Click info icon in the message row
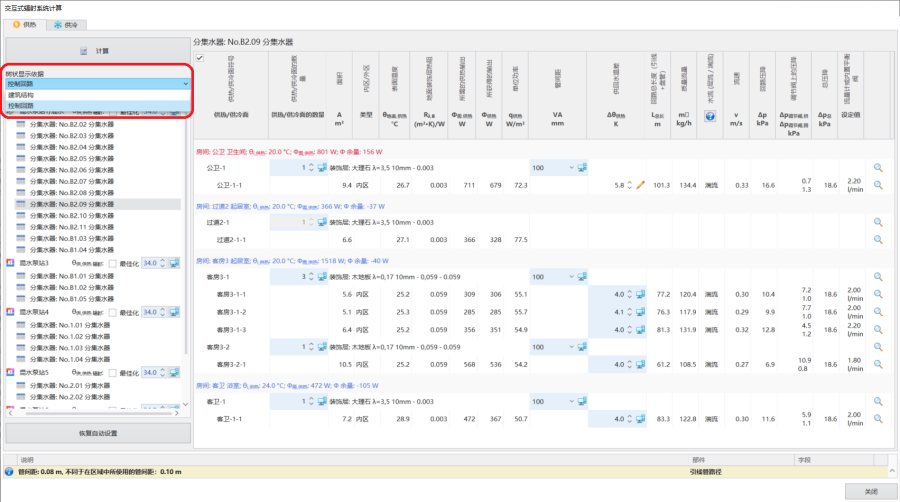 [x=9, y=472]
